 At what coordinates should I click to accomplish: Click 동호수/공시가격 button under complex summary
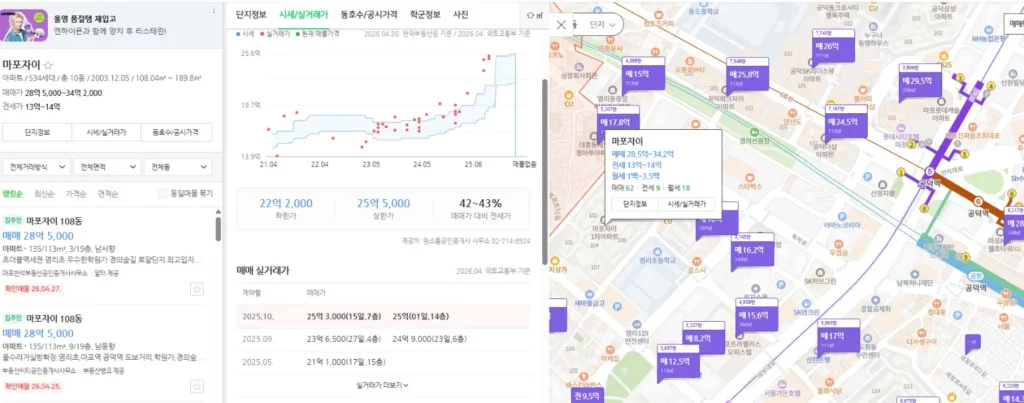[177, 132]
